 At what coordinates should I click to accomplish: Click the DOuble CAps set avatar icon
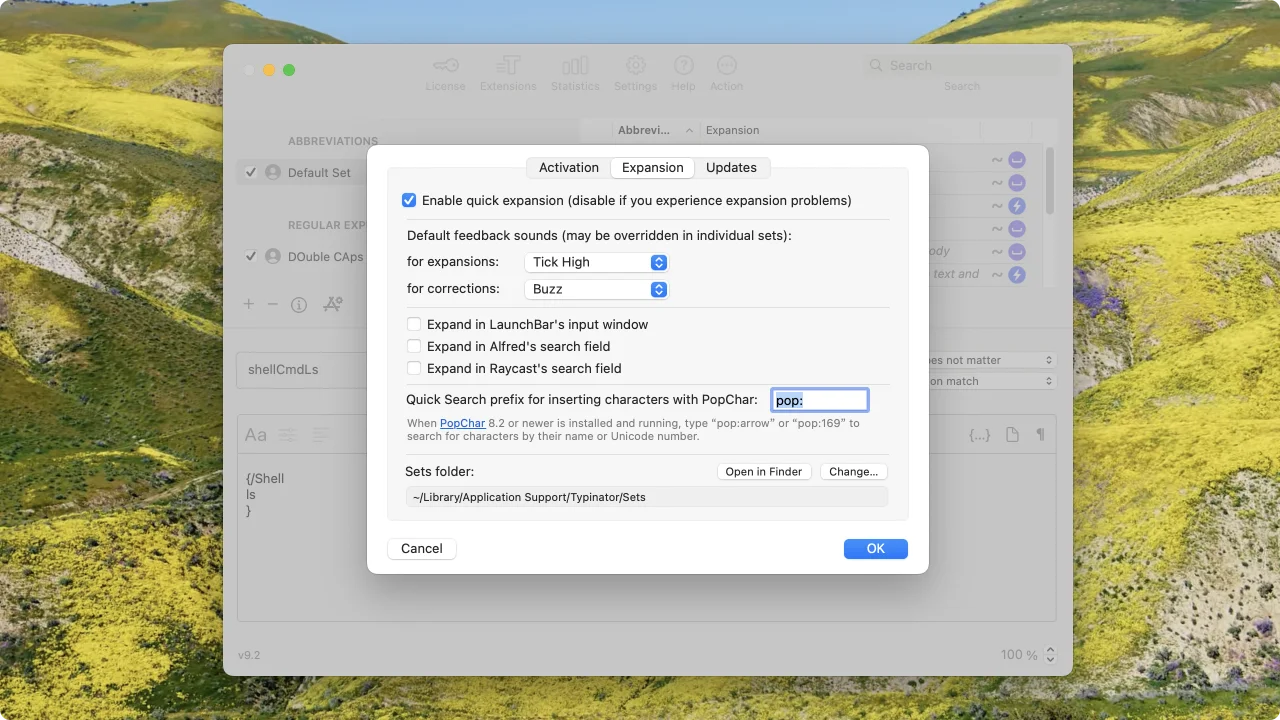[x=273, y=256]
